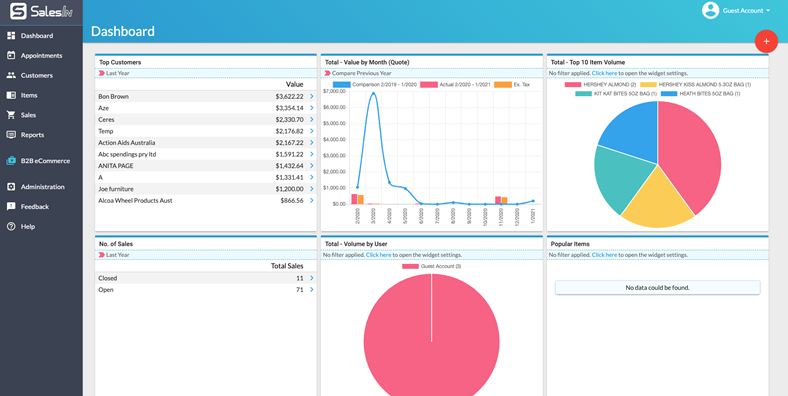The width and height of the screenshot is (788, 396).
Task: Open Ceres customer row arrow
Action: pos(312,120)
